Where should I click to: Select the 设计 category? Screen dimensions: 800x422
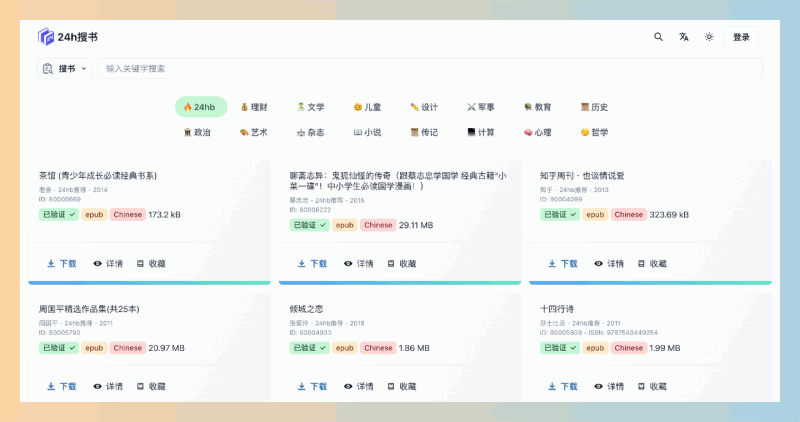[x=424, y=107]
